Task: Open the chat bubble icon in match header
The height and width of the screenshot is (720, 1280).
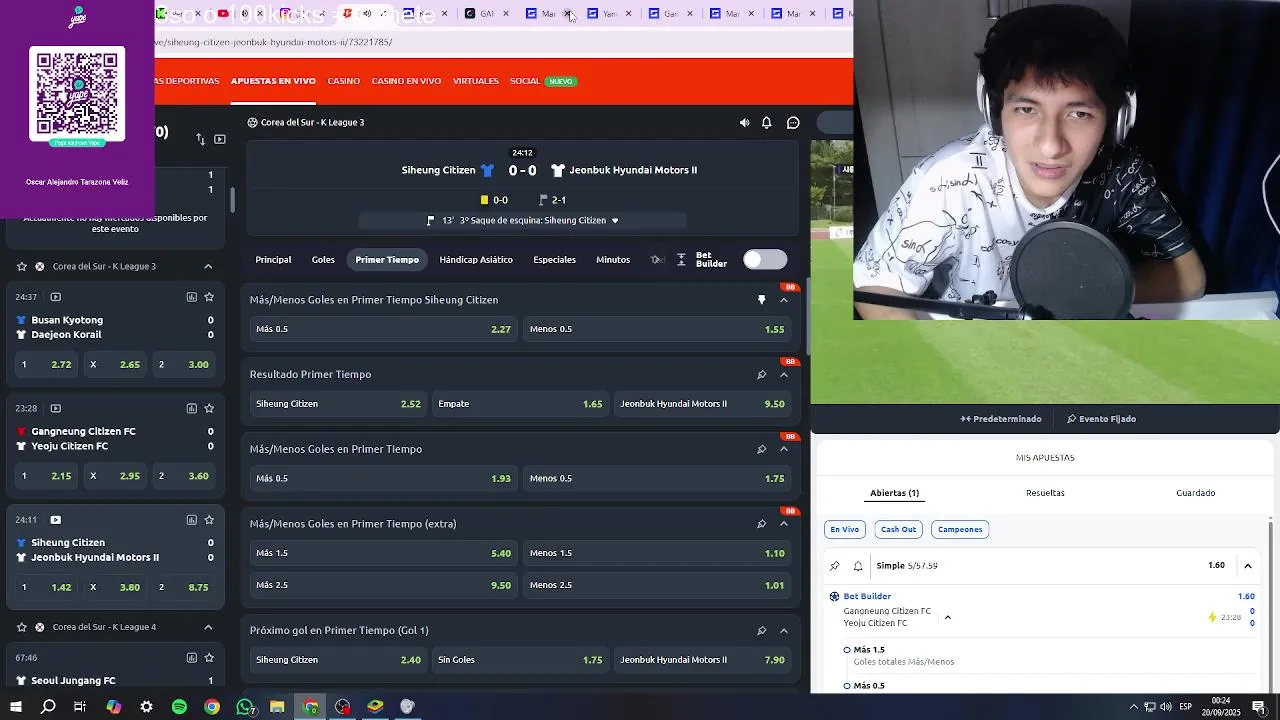Action: click(x=793, y=123)
